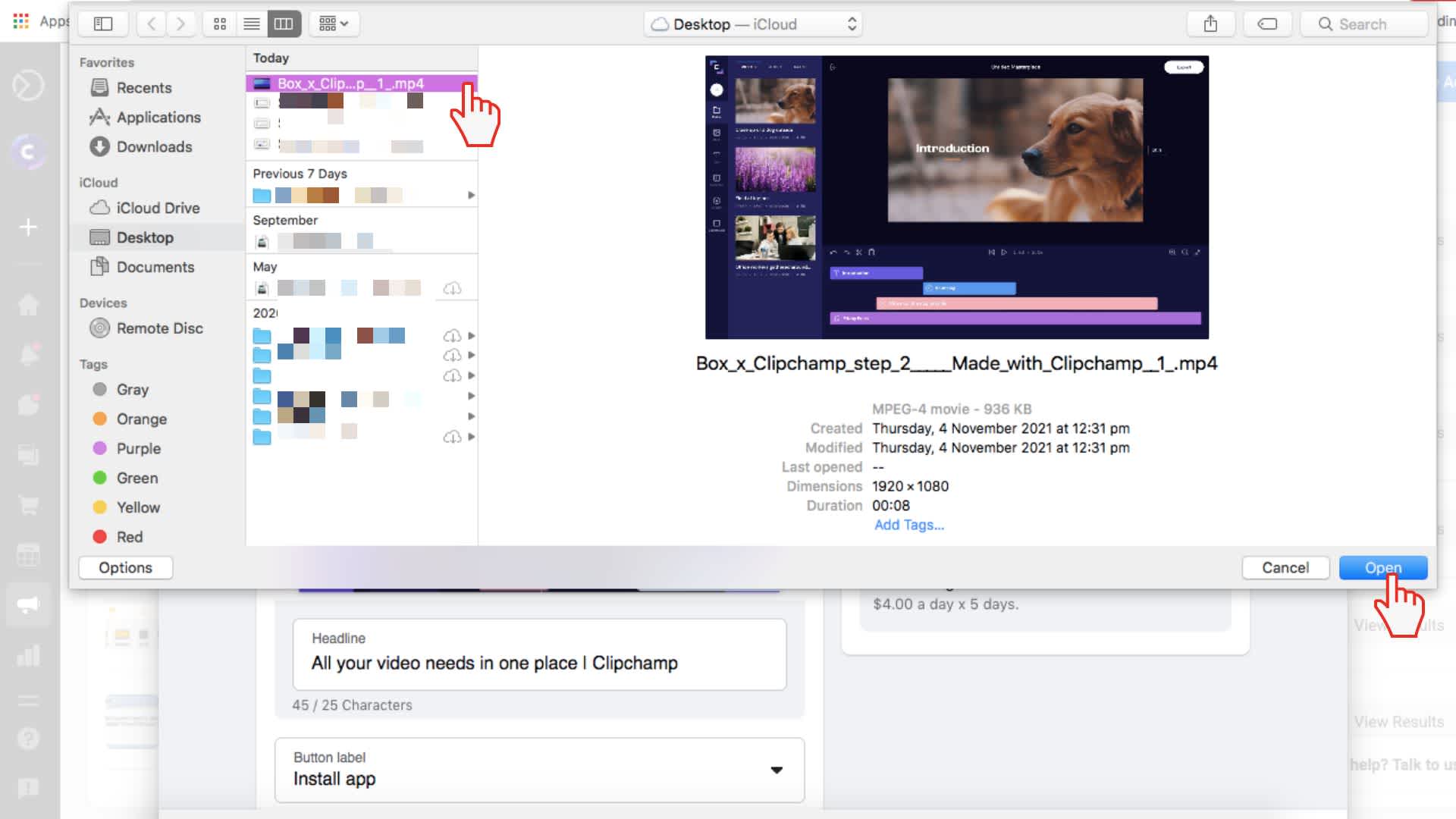Go back with the left chevron
The height and width of the screenshot is (819, 1456).
152,24
